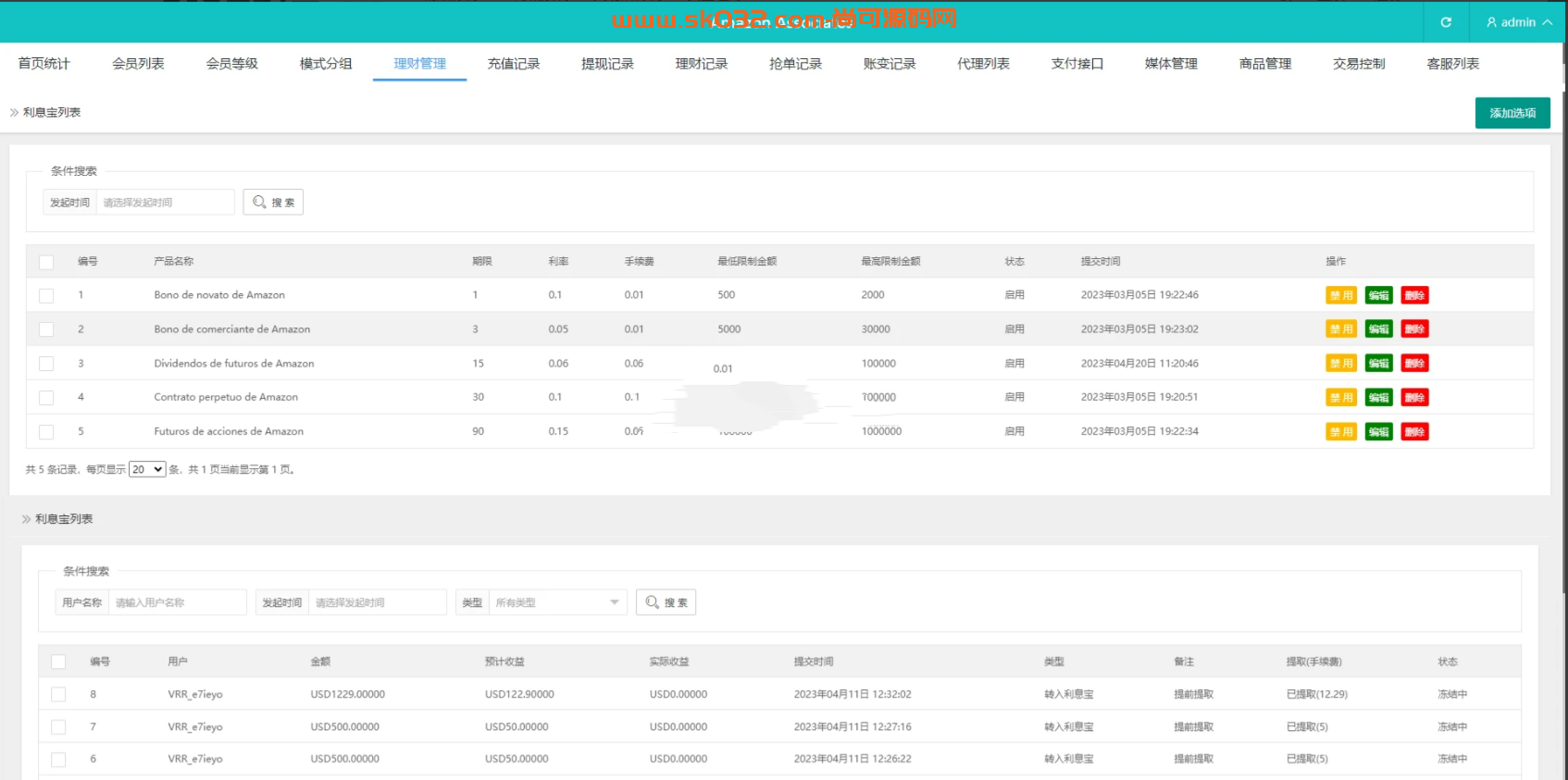This screenshot has width=1568, height=780.
Task: Disable Bono de comerciante de Amazon with the yellow button
Action: pyautogui.click(x=1341, y=329)
